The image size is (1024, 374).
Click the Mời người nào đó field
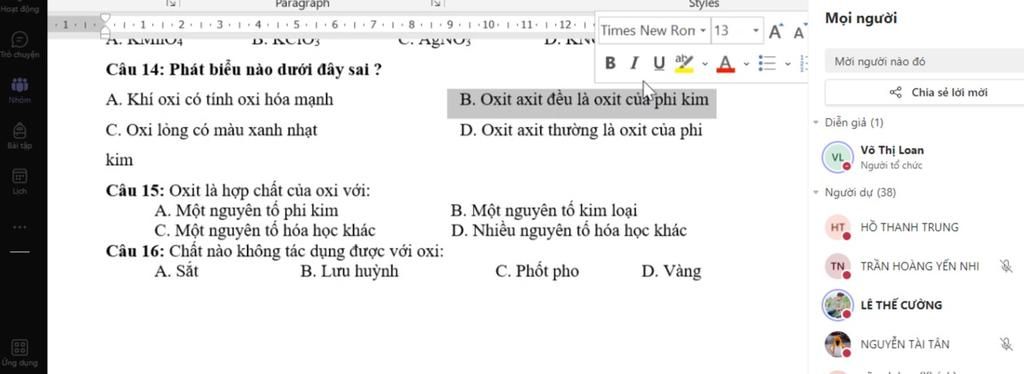pyautogui.click(x=924, y=62)
